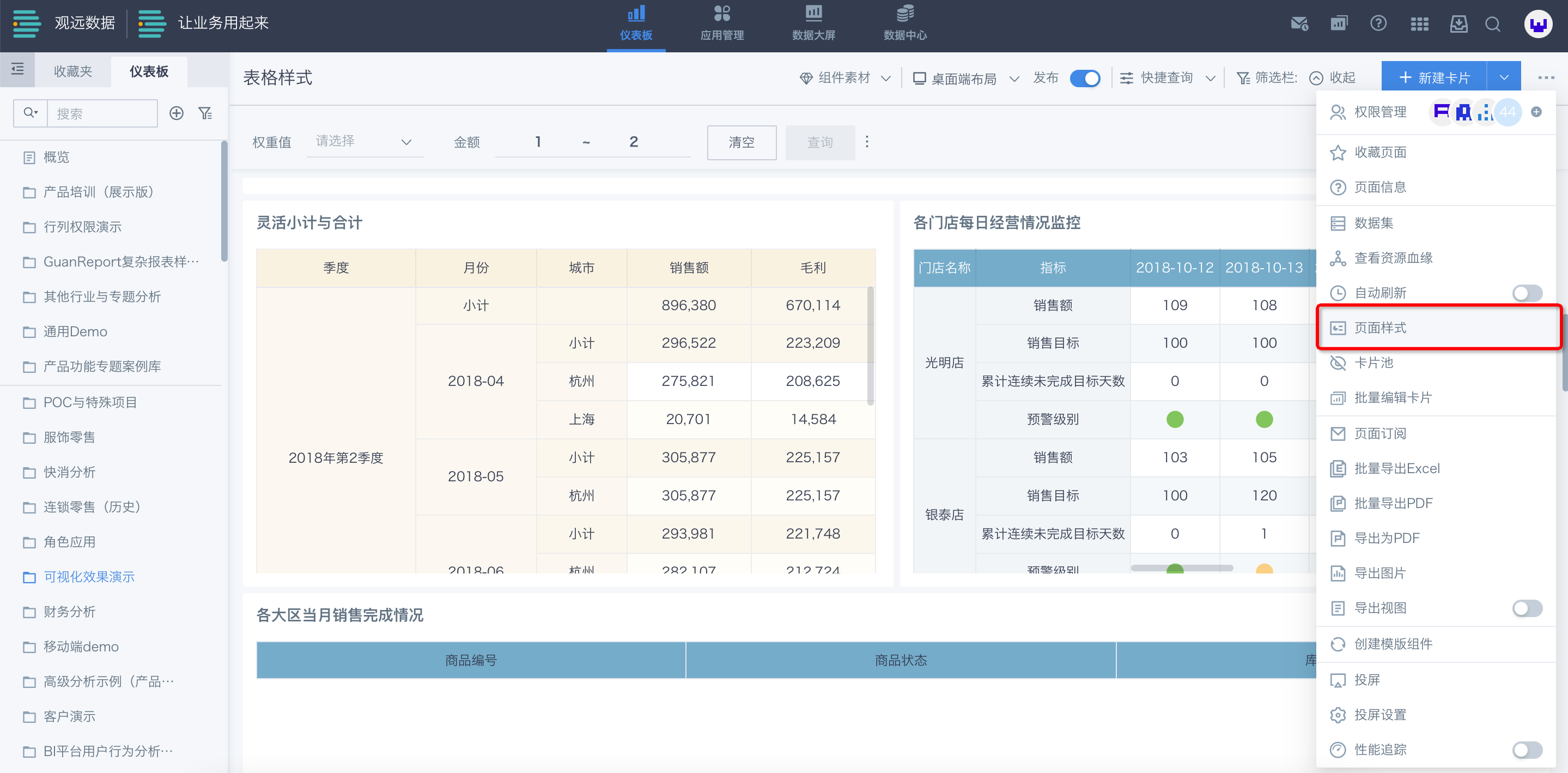This screenshot has width=1568, height=773.
Task: Collapse the sidebar with the menu icon
Action: point(17,69)
